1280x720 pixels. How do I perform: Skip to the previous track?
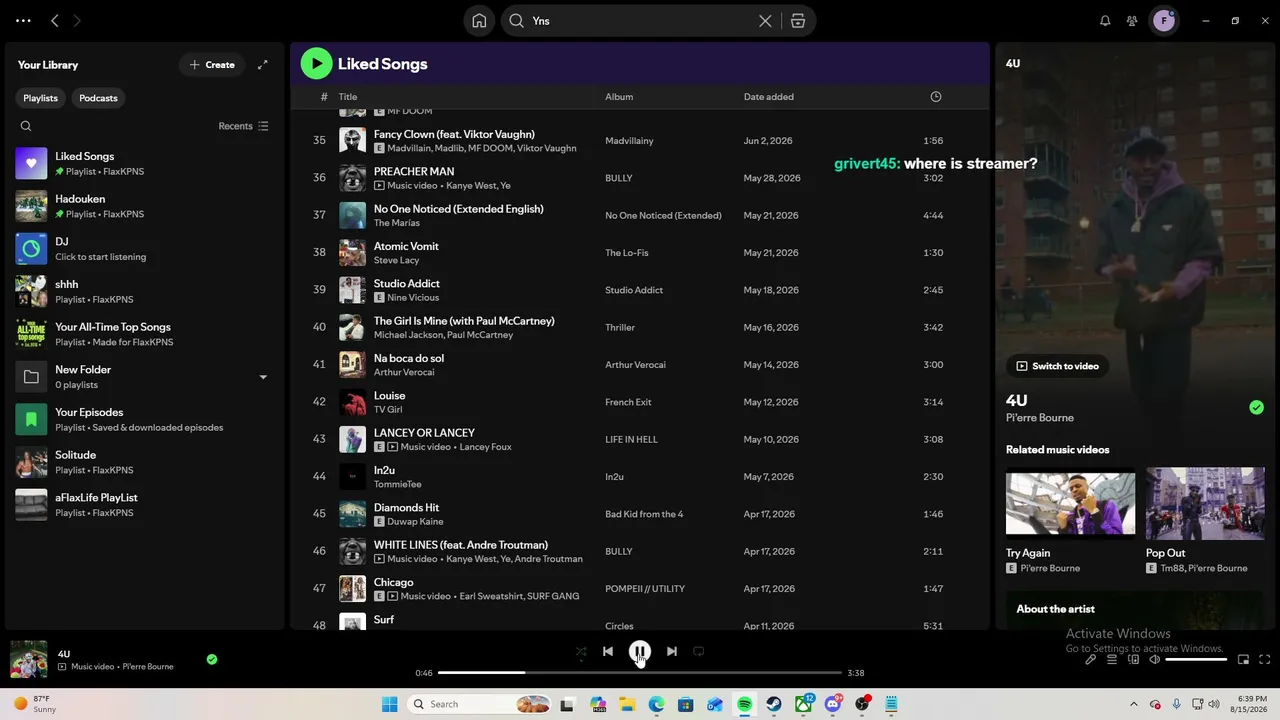click(x=608, y=651)
